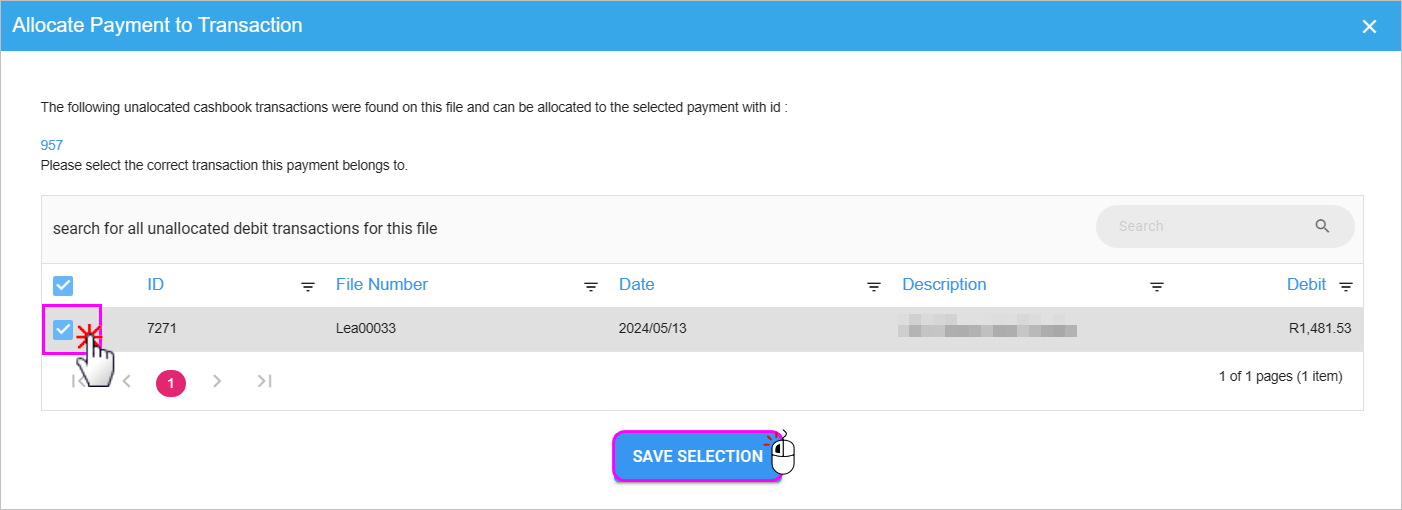Select page 1 in pagination
1402x510 pixels.
pyautogui.click(x=171, y=383)
